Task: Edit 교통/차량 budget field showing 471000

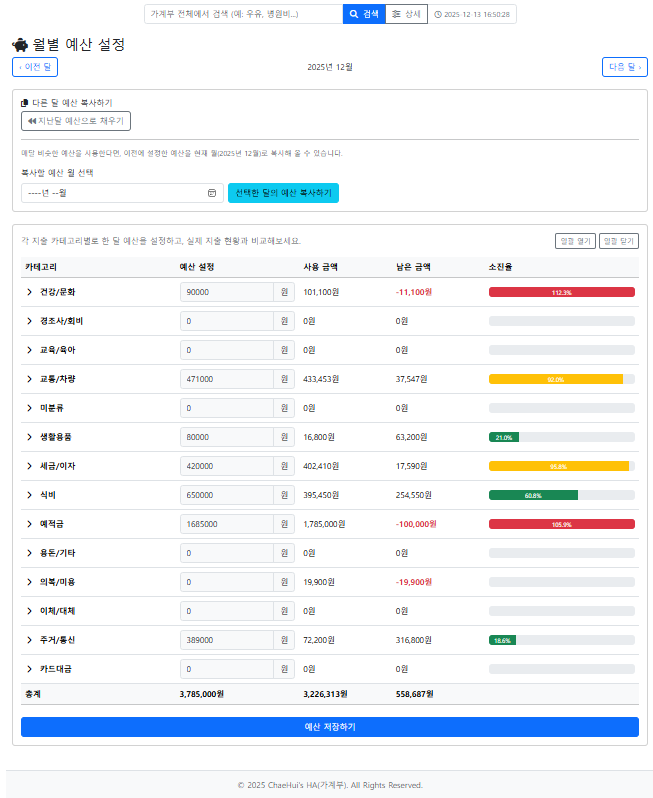Action: [x=226, y=379]
